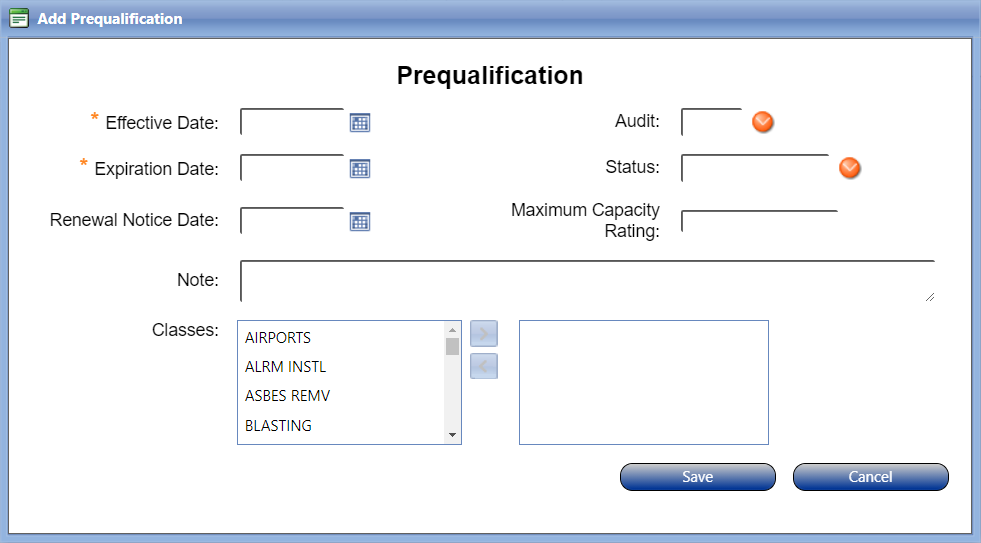981x543 pixels.
Task: Click the move-left arrow for Classes
Action: [484, 367]
